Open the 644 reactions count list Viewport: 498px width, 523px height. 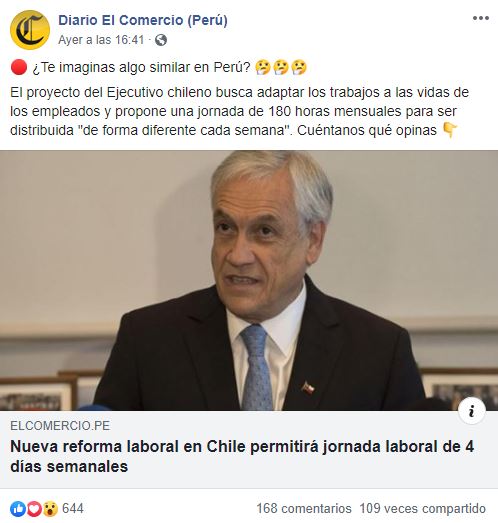click(73, 509)
